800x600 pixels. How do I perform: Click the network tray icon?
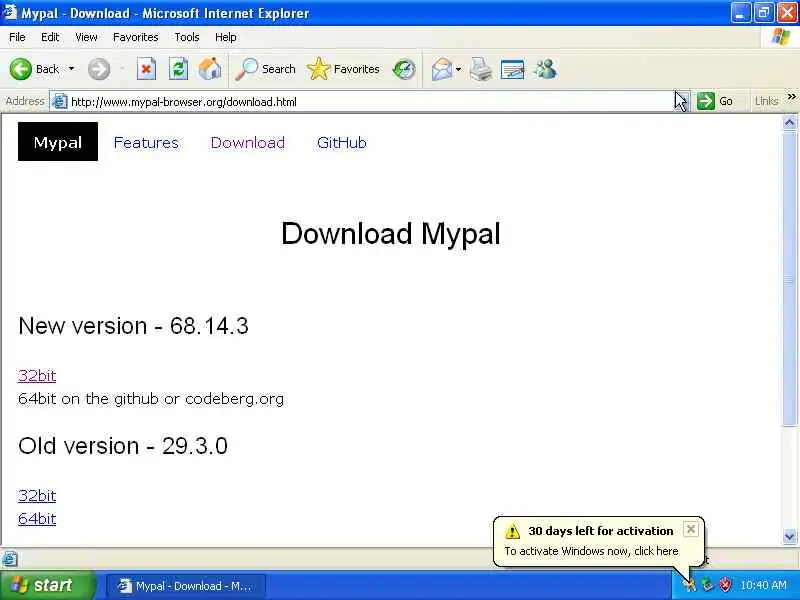click(x=707, y=585)
